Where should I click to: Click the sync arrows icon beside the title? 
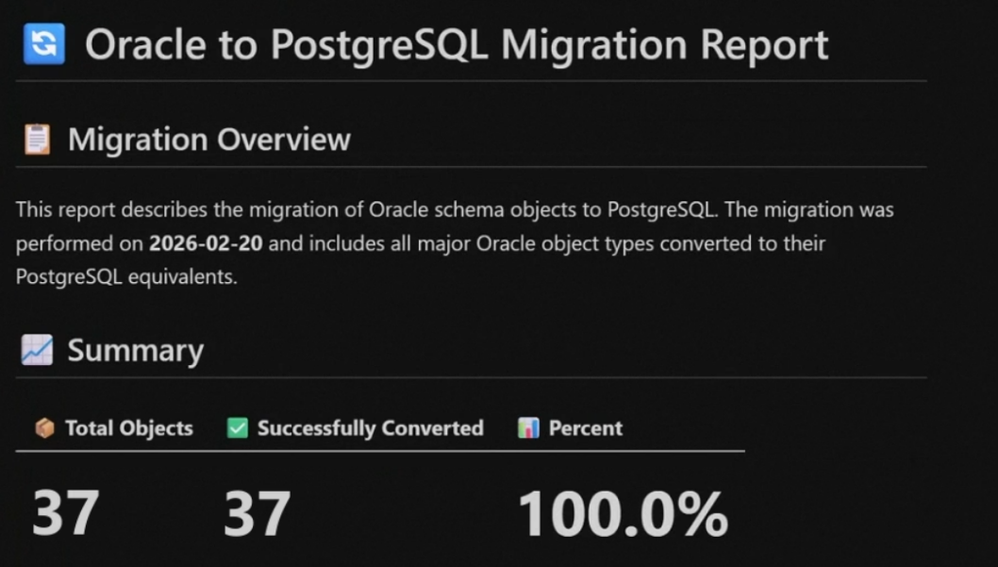[43, 44]
